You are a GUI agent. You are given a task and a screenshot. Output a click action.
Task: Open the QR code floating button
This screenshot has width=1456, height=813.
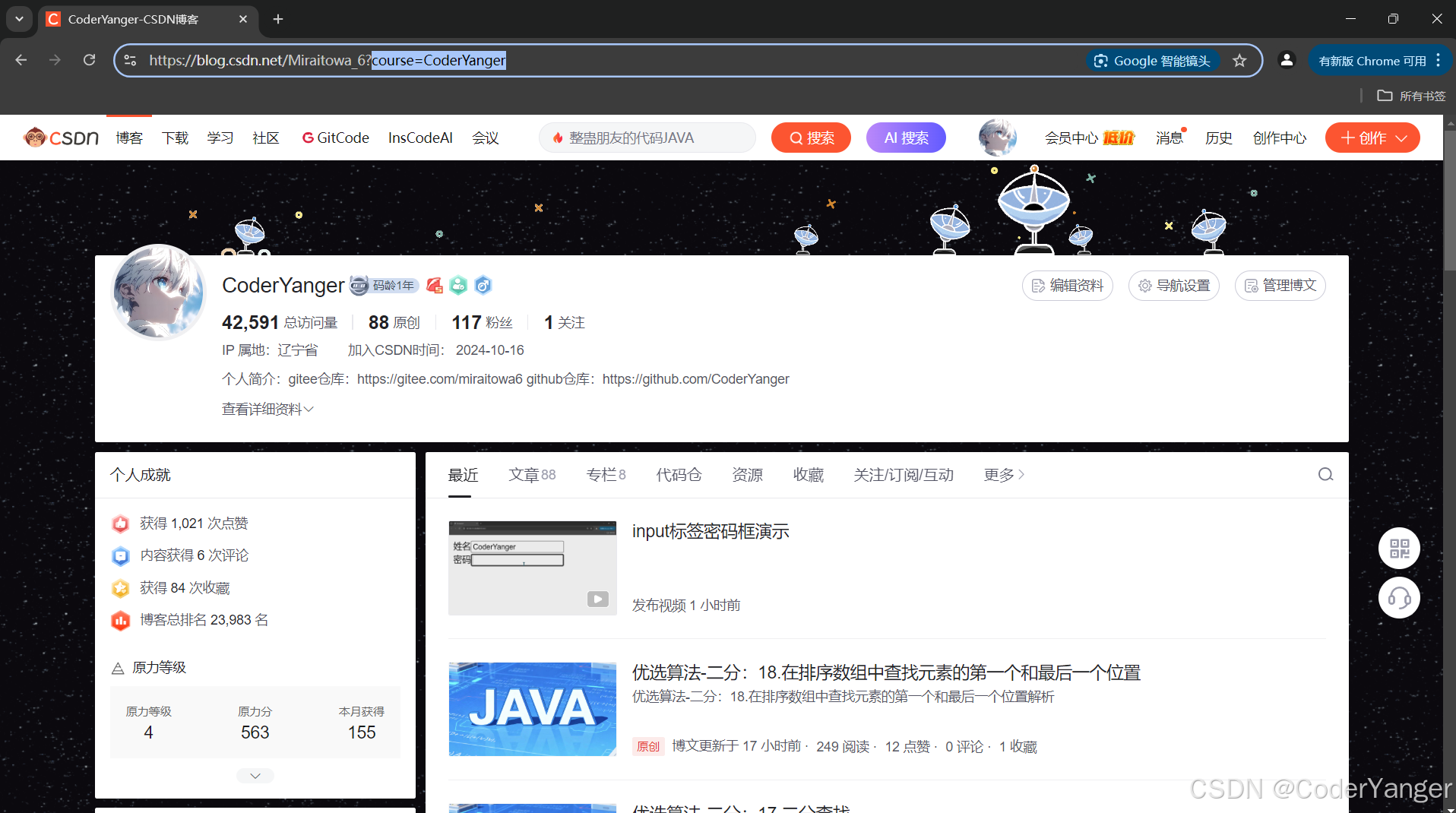point(1399,548)
